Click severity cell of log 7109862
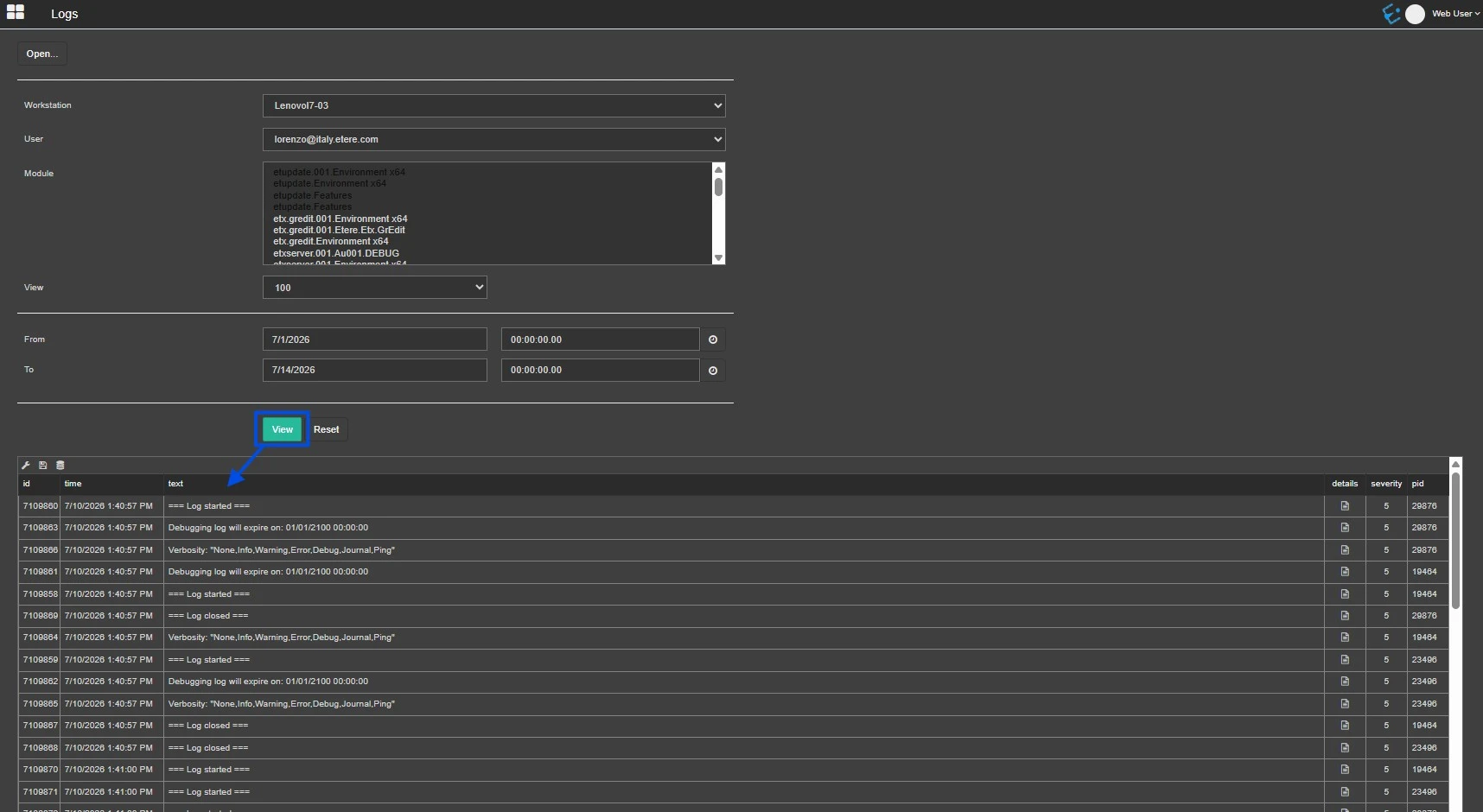 tap(1386, 682)
